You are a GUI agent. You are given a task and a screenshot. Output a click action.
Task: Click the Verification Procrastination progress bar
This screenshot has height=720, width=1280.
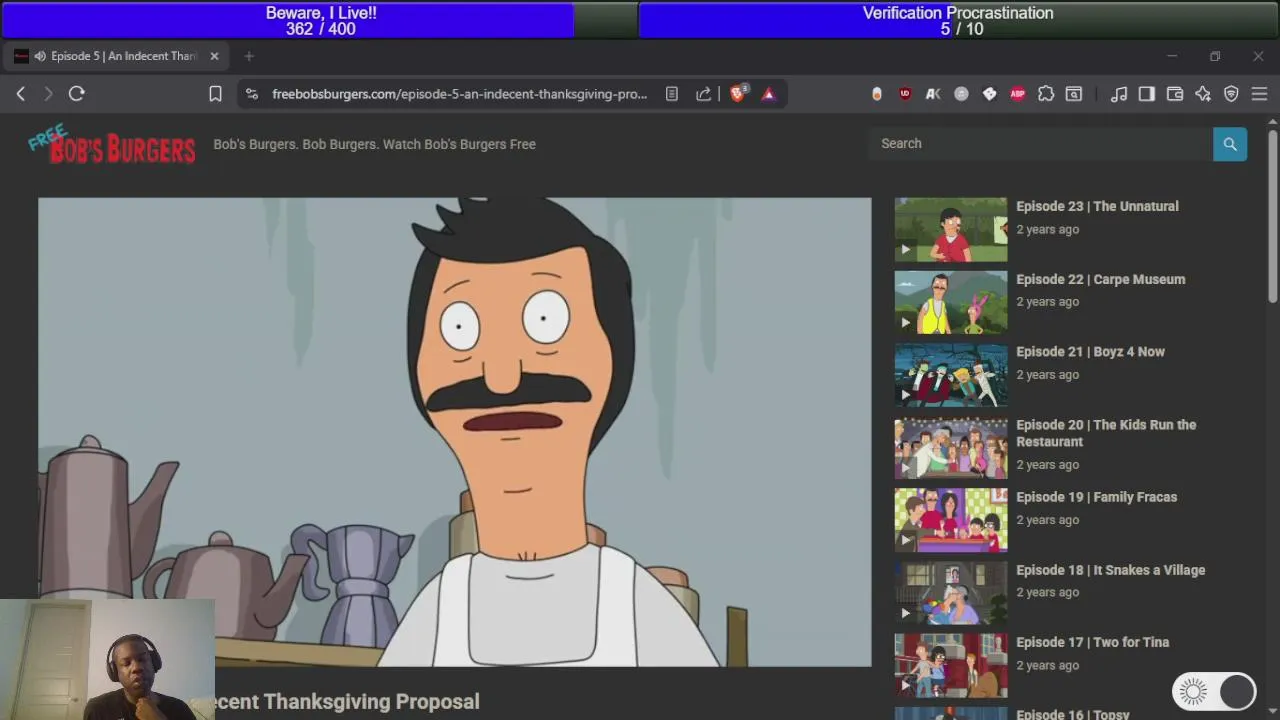pos(958,20)
